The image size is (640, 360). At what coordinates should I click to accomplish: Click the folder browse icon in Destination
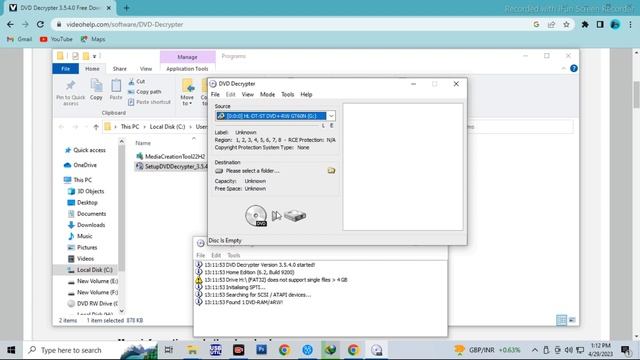click(331, 171)
